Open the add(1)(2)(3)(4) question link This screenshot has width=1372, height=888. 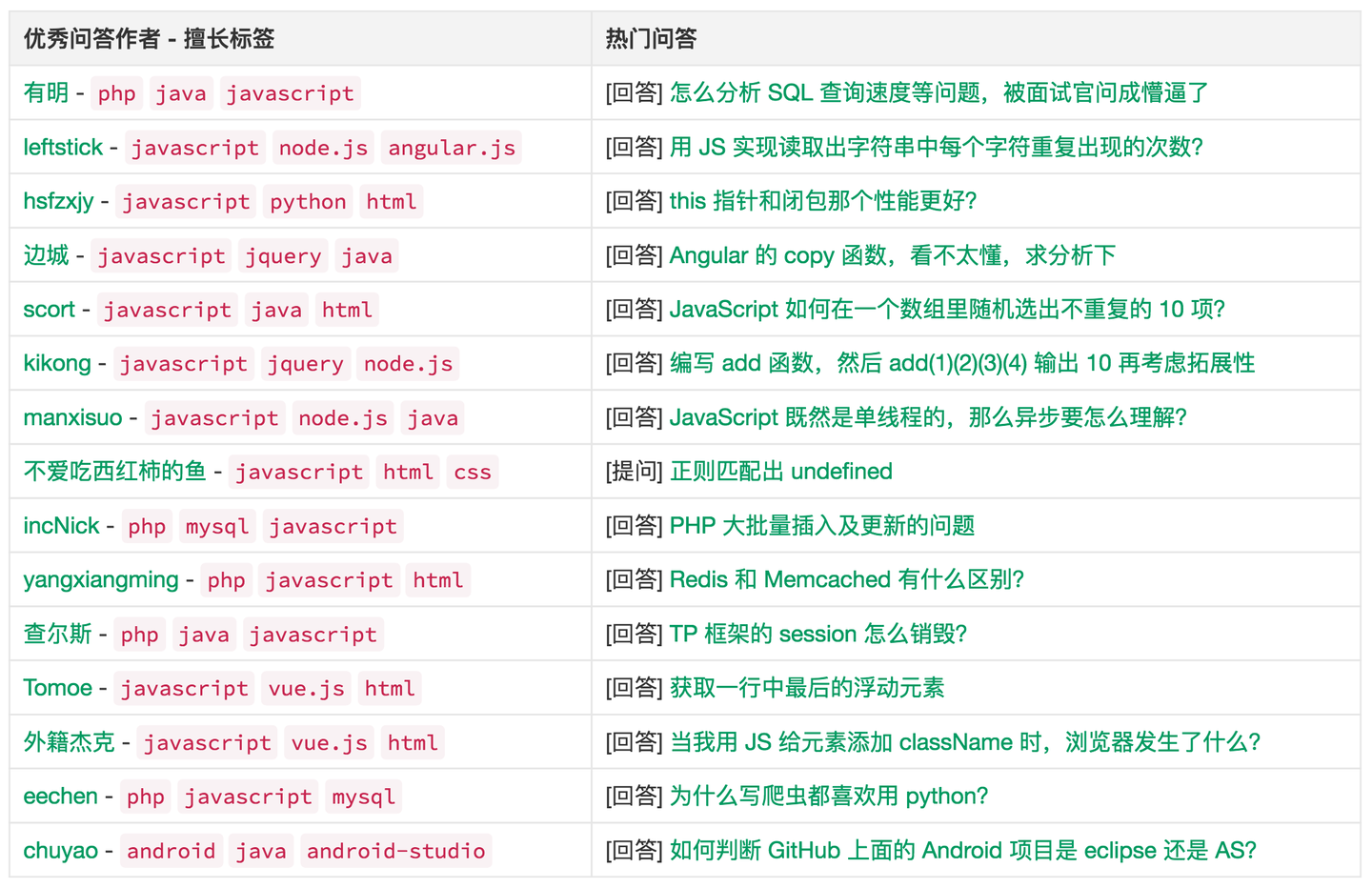click(961, 363)
